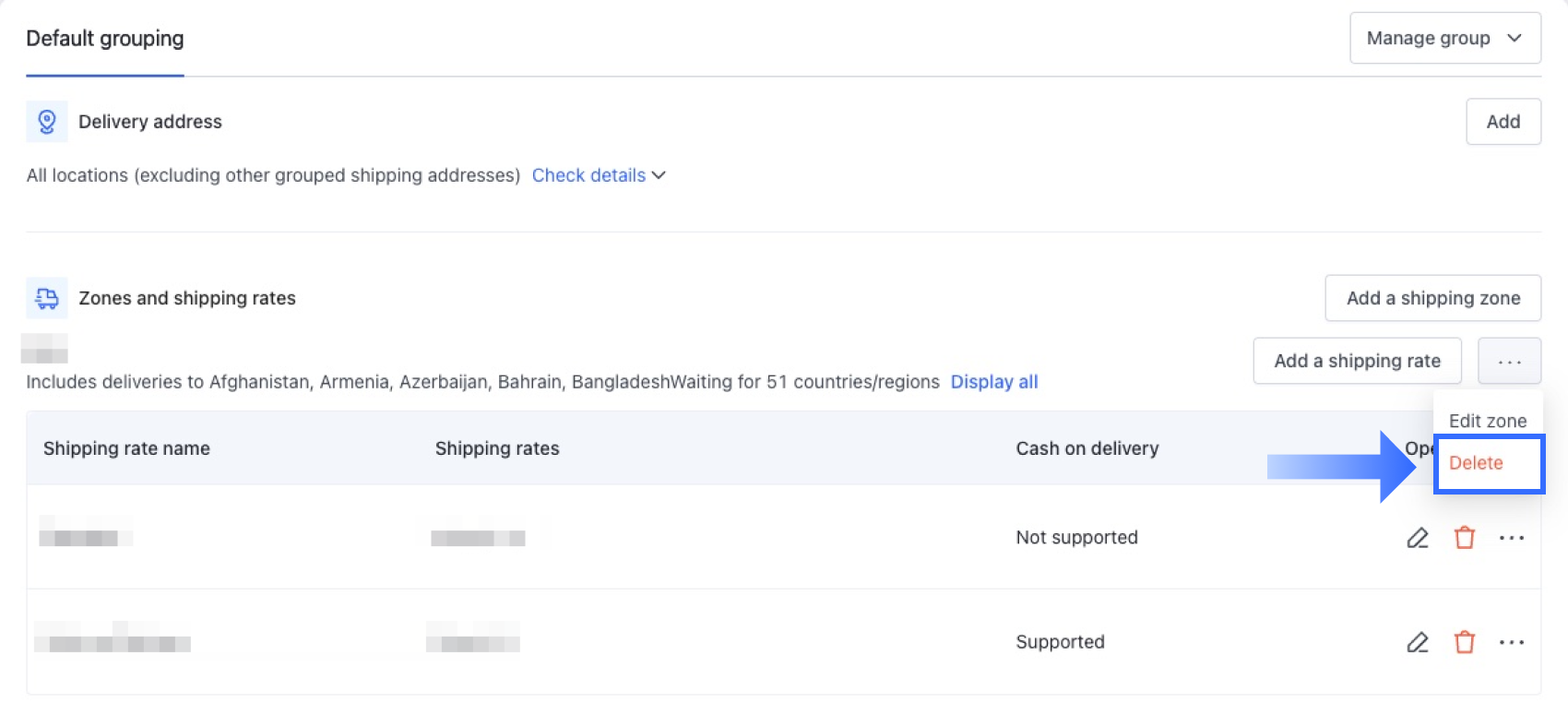Click the Cash on delivery column header
This screenshot has width=1568, height=727.
coord(1087,448)
